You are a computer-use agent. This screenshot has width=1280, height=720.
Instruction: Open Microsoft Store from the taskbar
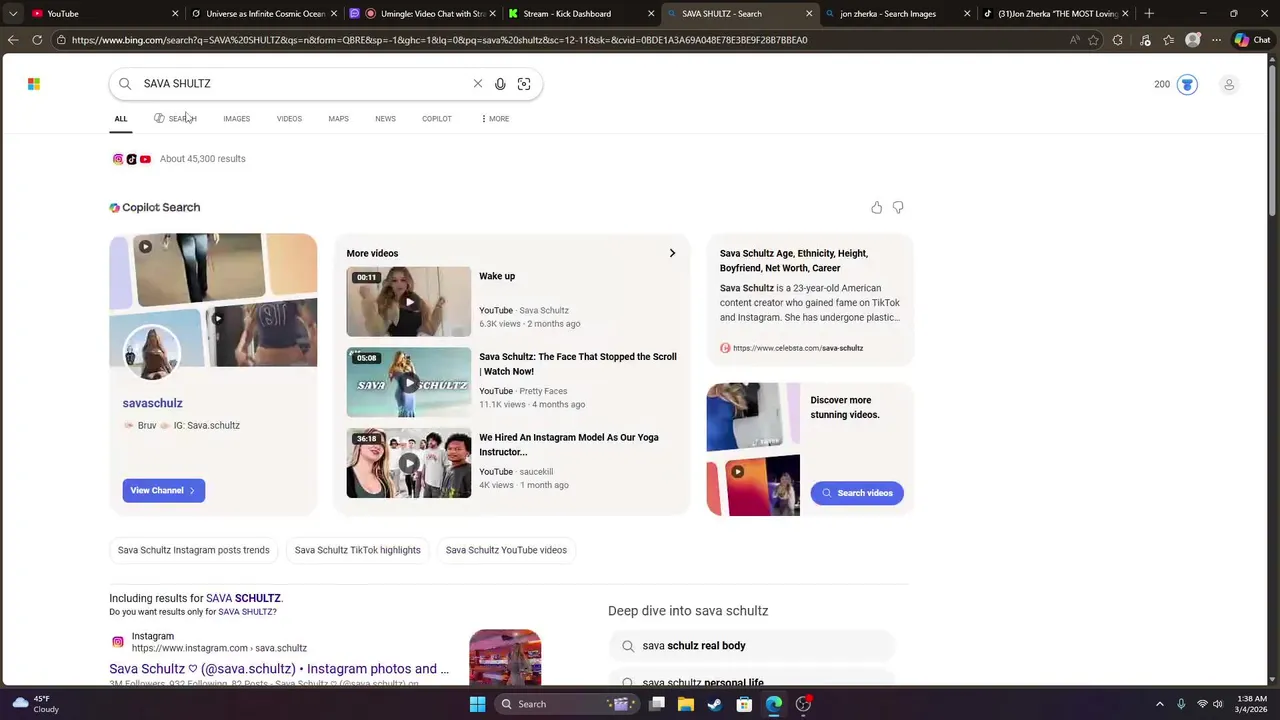point(744,704)
